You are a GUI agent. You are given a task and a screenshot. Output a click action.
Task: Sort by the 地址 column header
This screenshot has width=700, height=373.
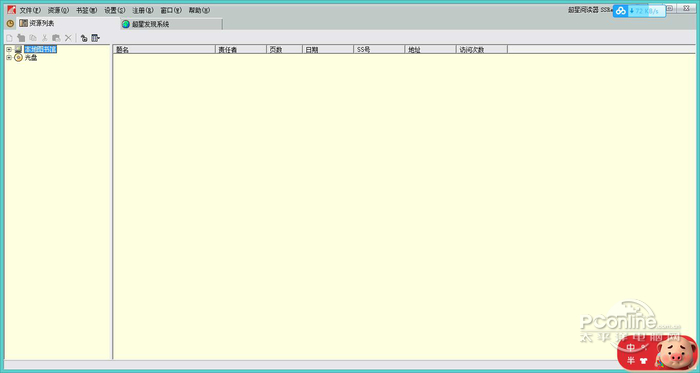430,50
